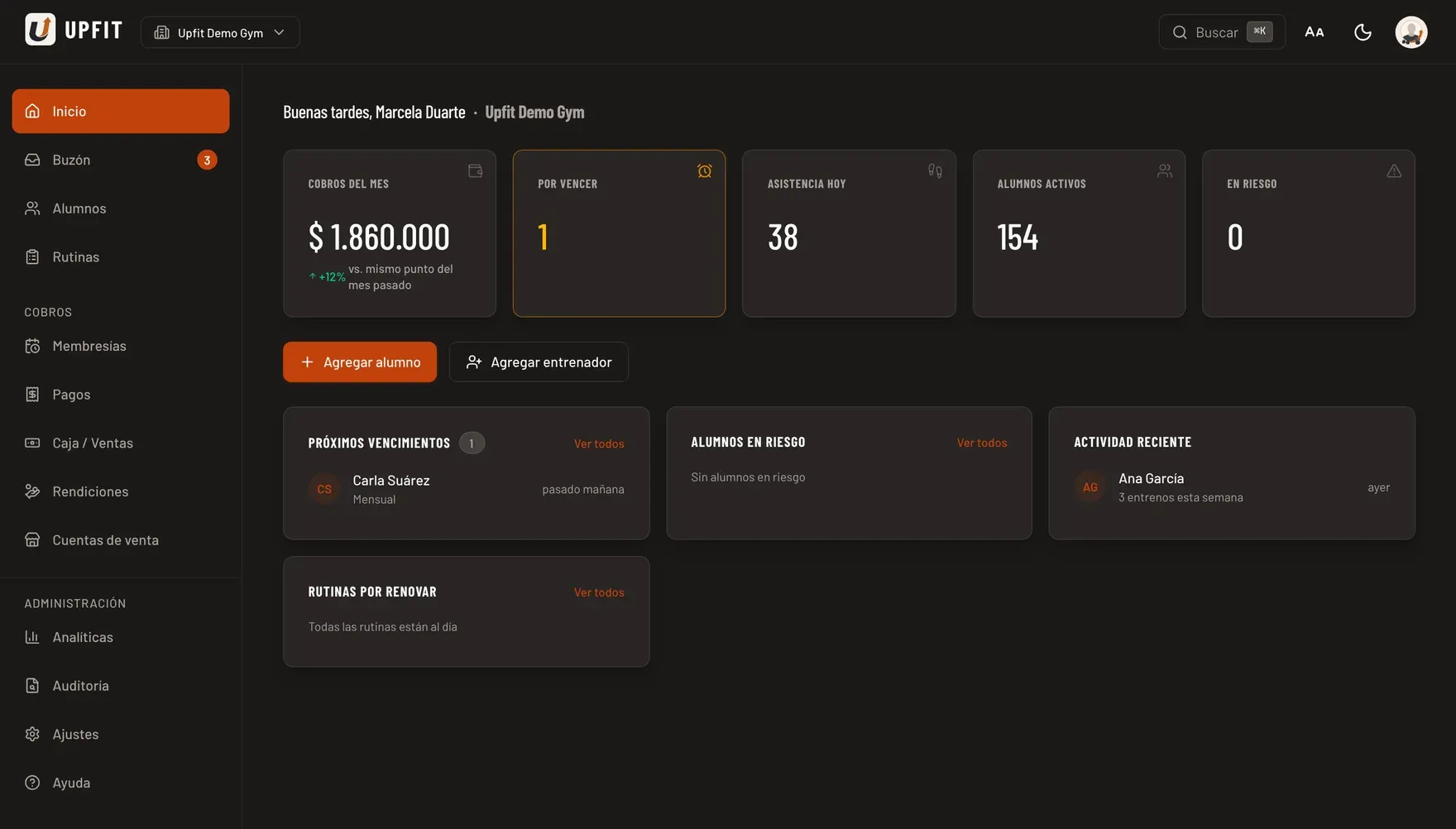Open the Analíticas chart icon
Screen dimensions: 1456x829
click(32, 637)
